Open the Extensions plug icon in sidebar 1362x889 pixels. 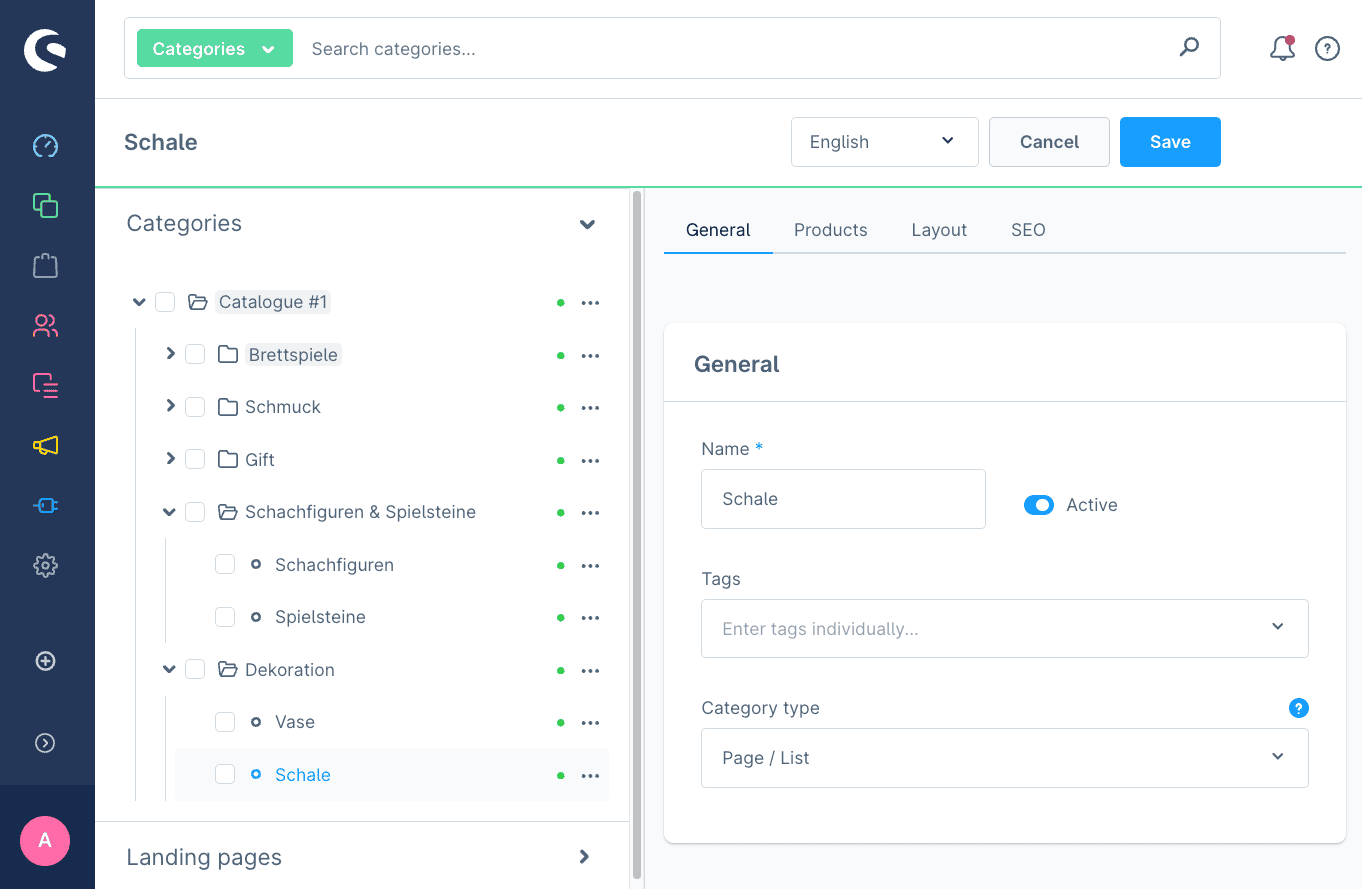click(45, 506)
